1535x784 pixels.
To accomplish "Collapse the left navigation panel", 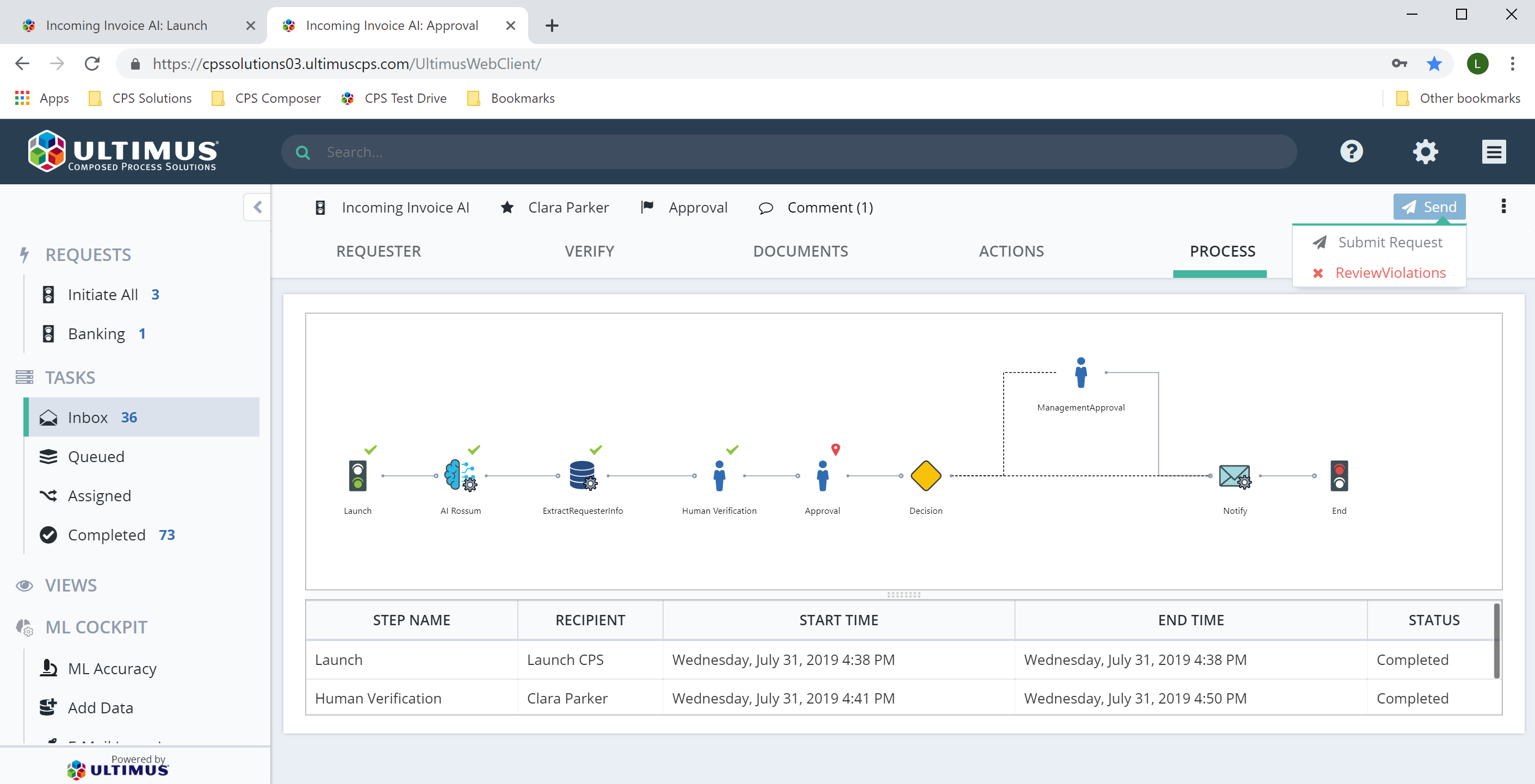I will 257,207.
